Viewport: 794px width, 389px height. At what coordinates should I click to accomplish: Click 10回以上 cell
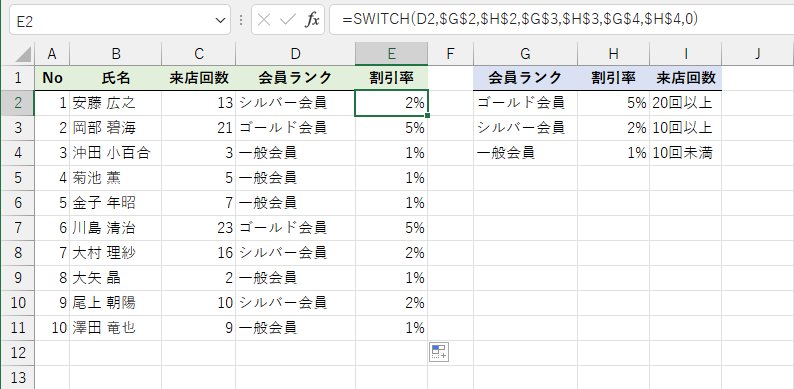[686, 128]
